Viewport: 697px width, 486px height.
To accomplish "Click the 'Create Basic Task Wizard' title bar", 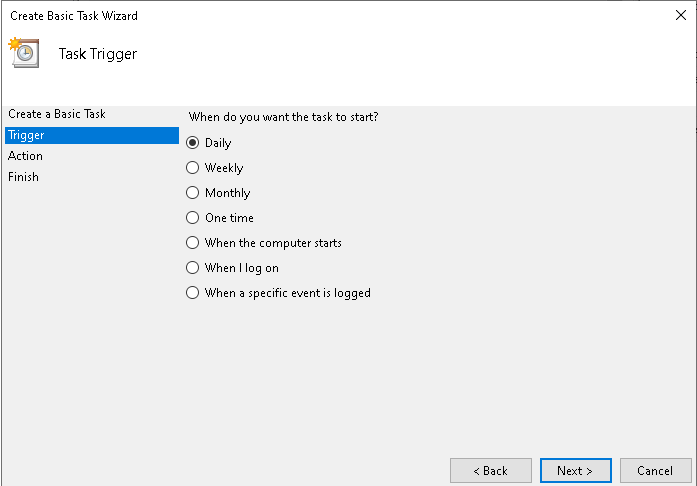I will [x=300, y=15].
